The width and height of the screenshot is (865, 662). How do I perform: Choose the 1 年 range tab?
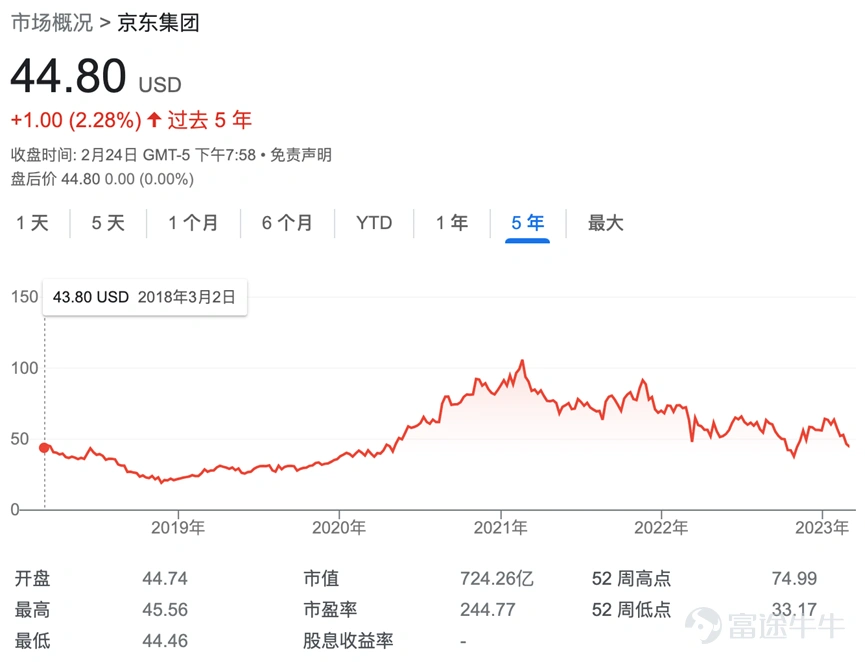pos(452,223)
